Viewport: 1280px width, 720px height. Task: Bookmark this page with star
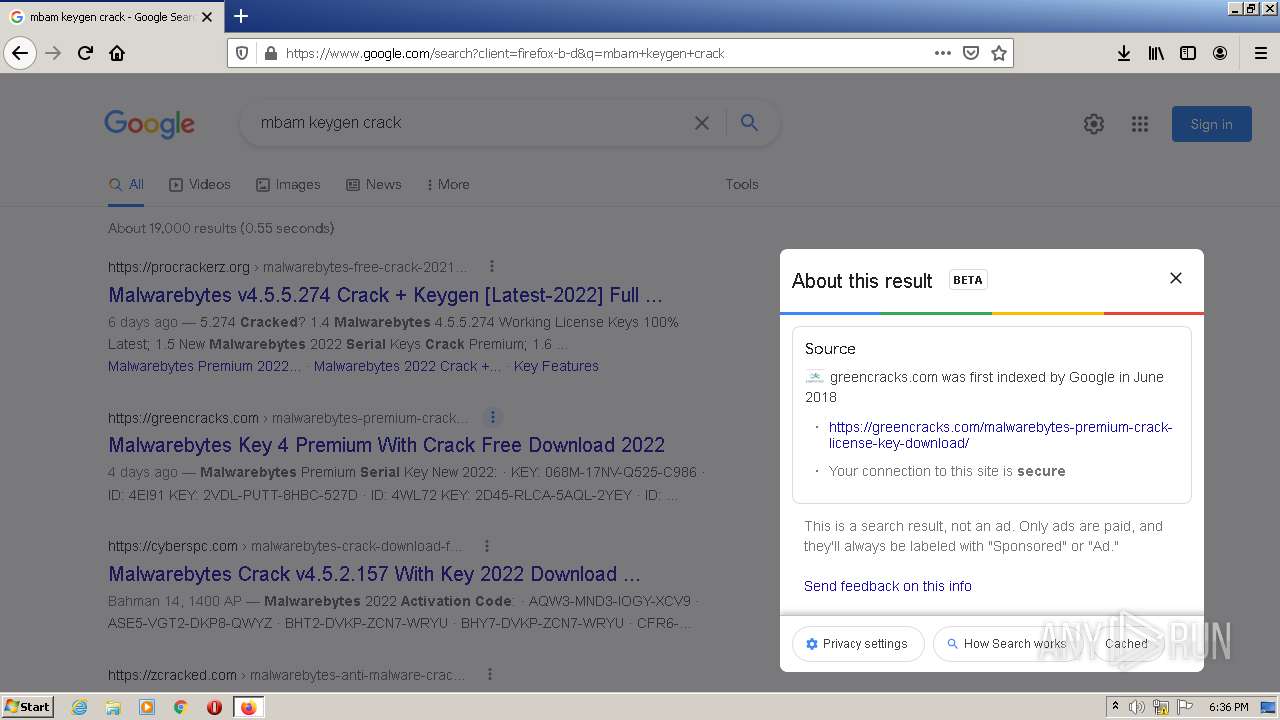point(998,53)
